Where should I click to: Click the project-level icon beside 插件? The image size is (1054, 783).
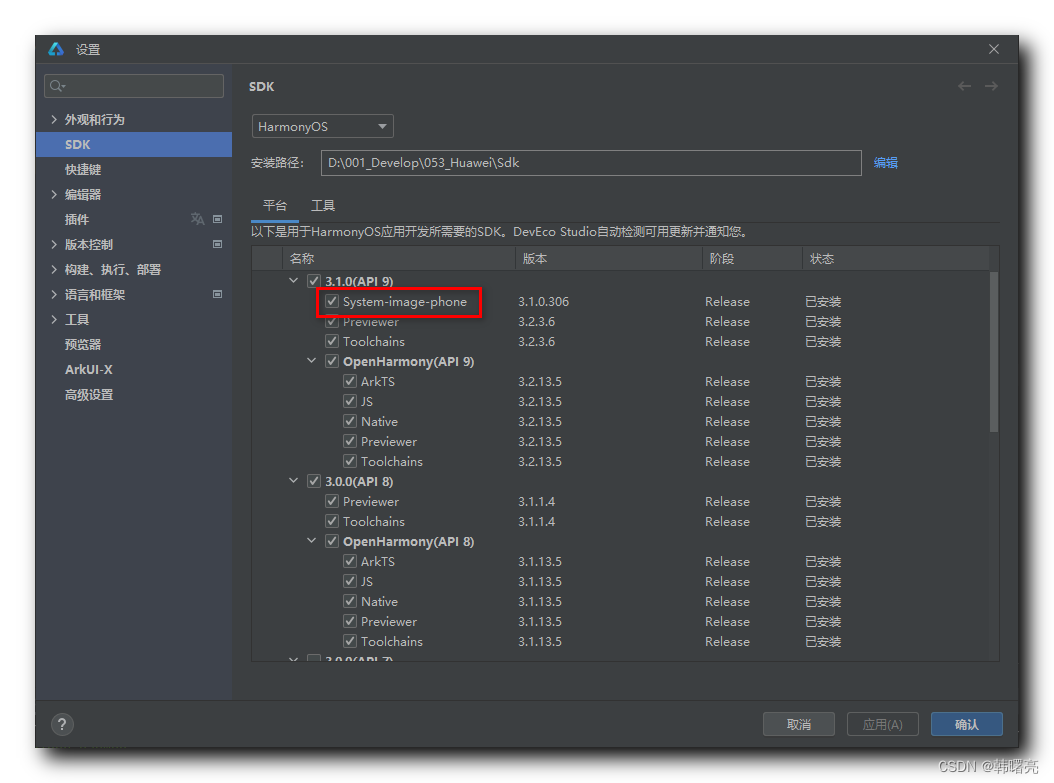pos(217,219)
